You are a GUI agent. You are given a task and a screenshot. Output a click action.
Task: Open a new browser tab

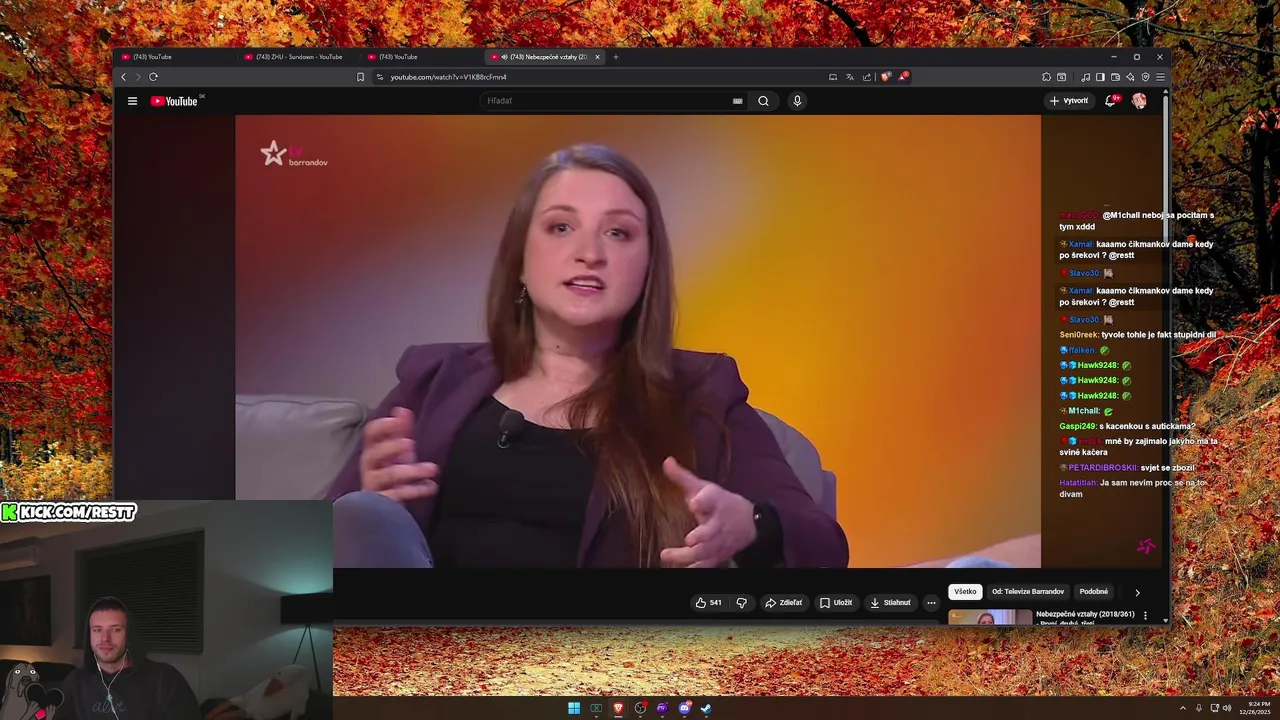tap(616, 57)
